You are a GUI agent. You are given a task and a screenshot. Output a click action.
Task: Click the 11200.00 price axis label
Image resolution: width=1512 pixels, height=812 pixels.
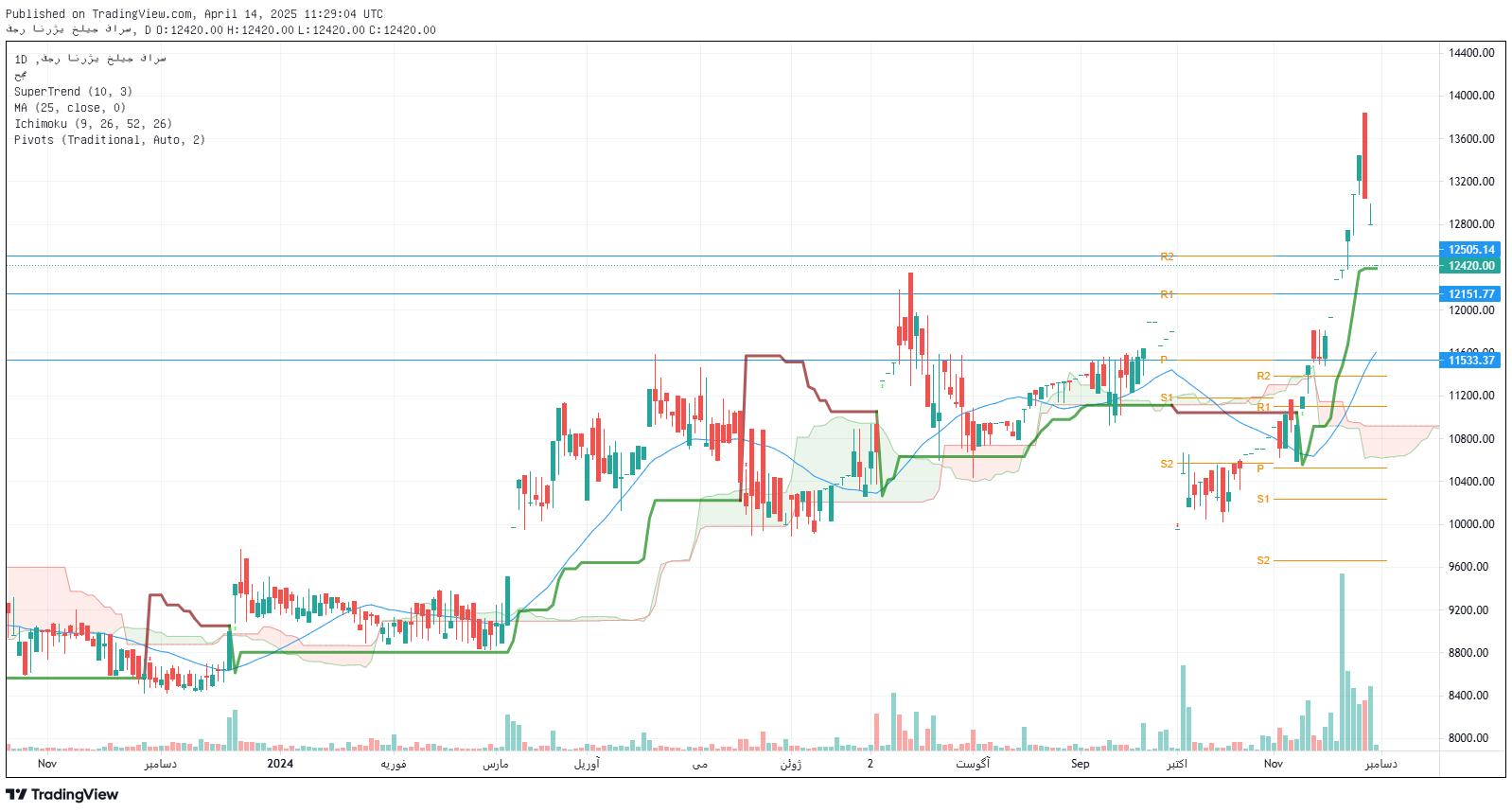1471,396
